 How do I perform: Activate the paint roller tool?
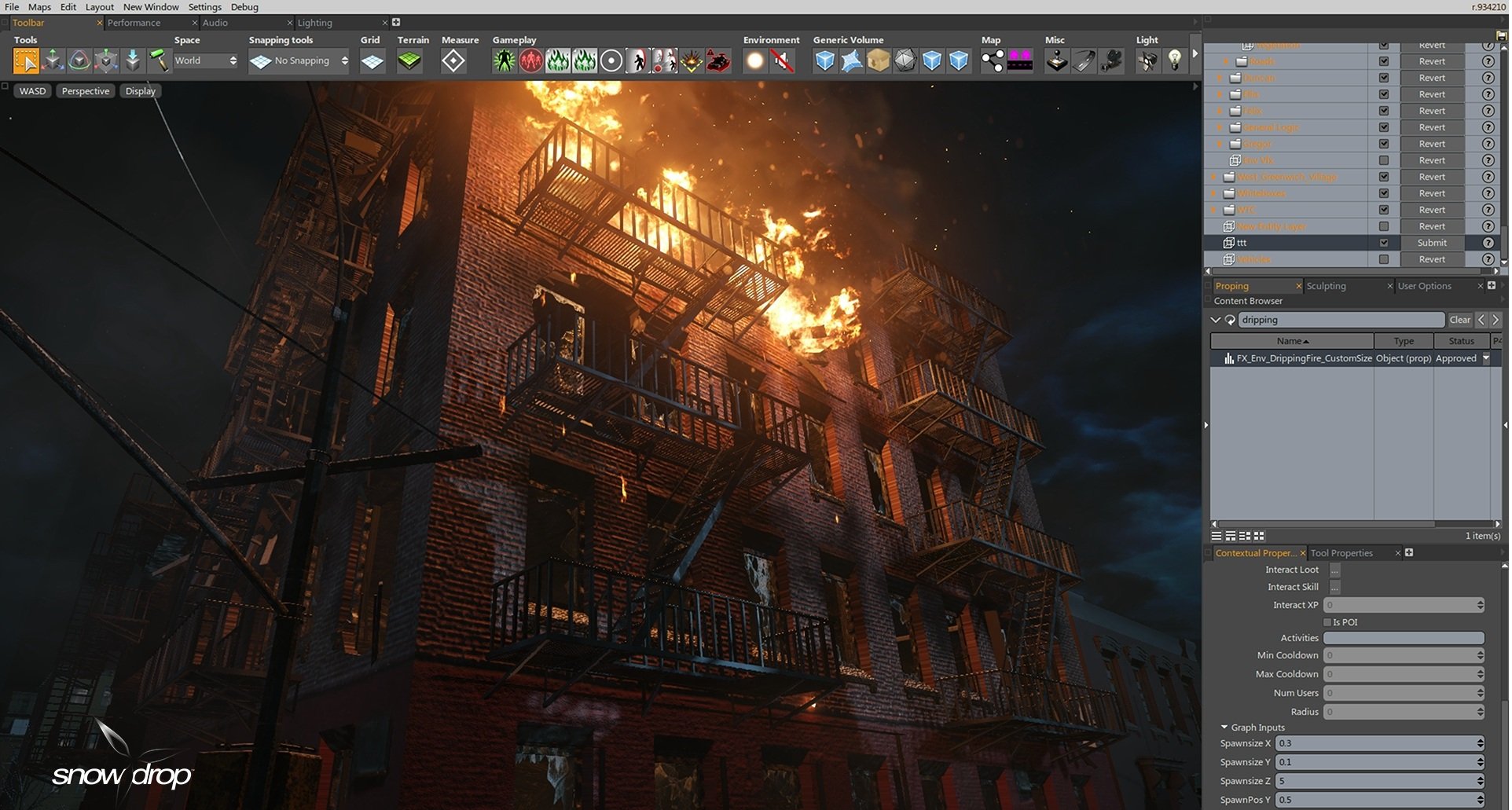tap(160, 60)
